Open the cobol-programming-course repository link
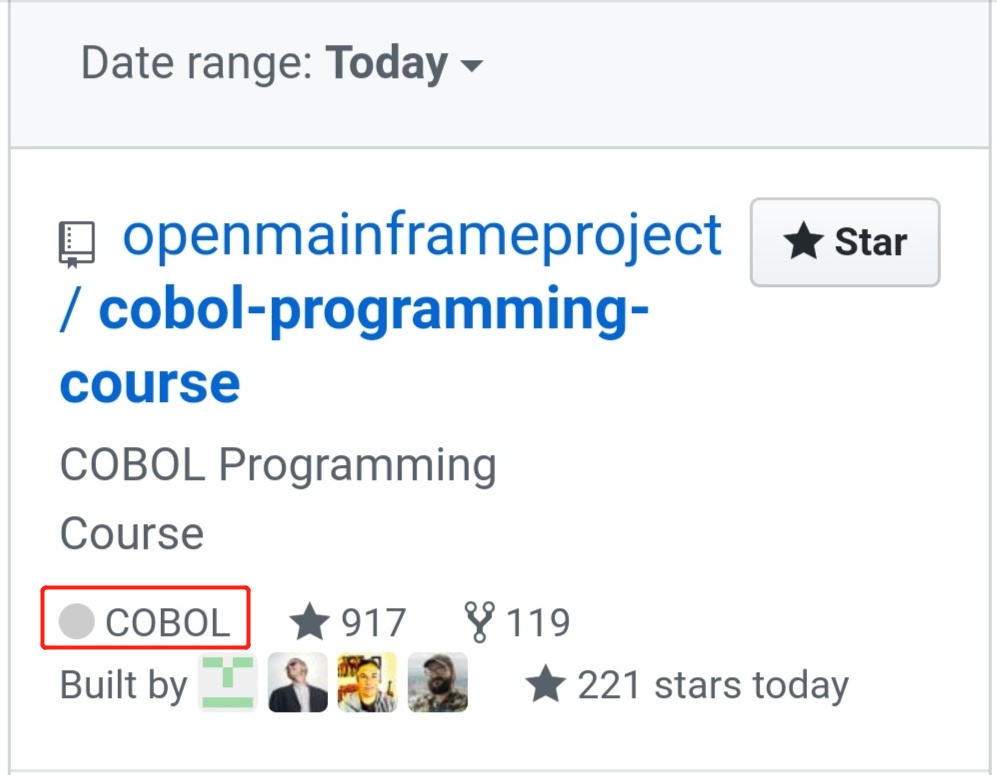997x775 pixels. [x=353, y=347]
